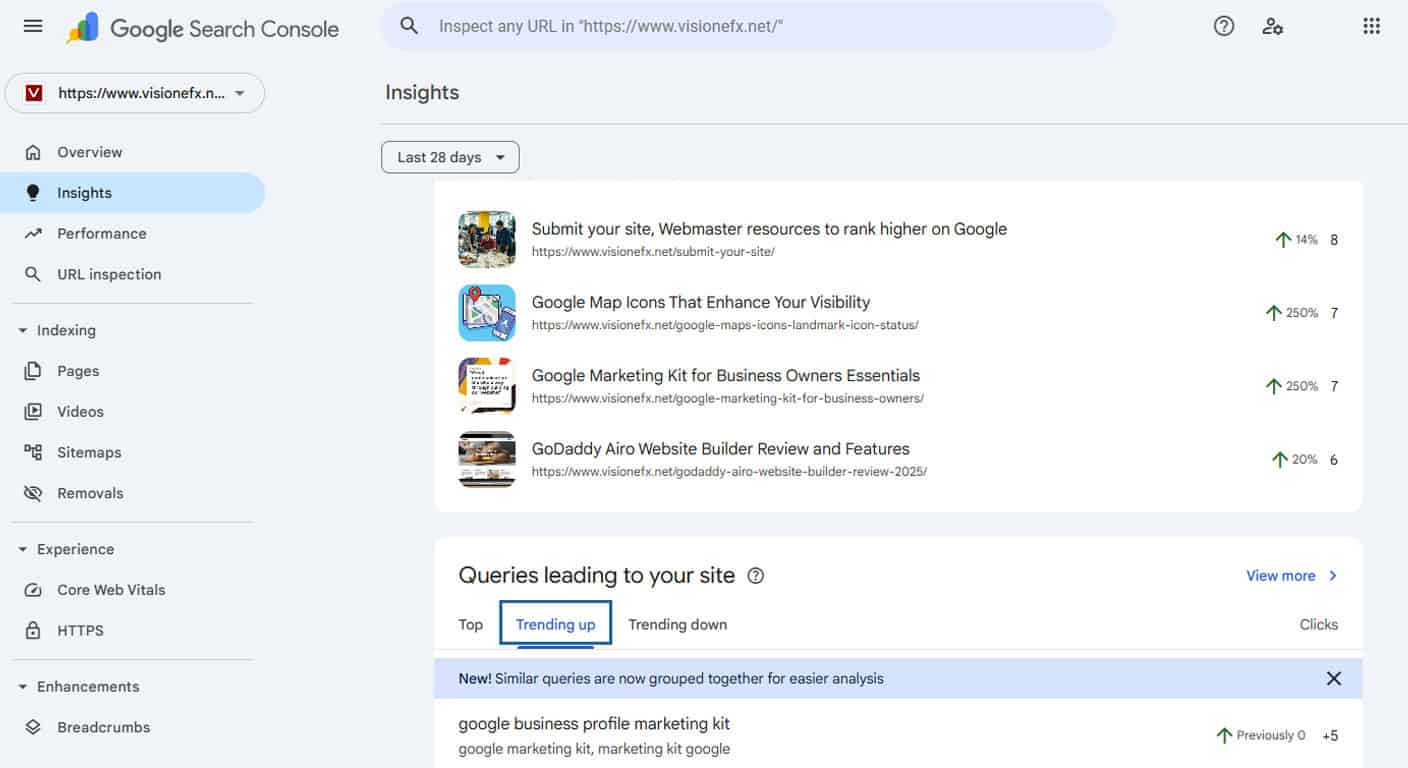Open 'google business profile marketing kit' query
This screenshot has height=768, width=1408.
click(594, 723)
